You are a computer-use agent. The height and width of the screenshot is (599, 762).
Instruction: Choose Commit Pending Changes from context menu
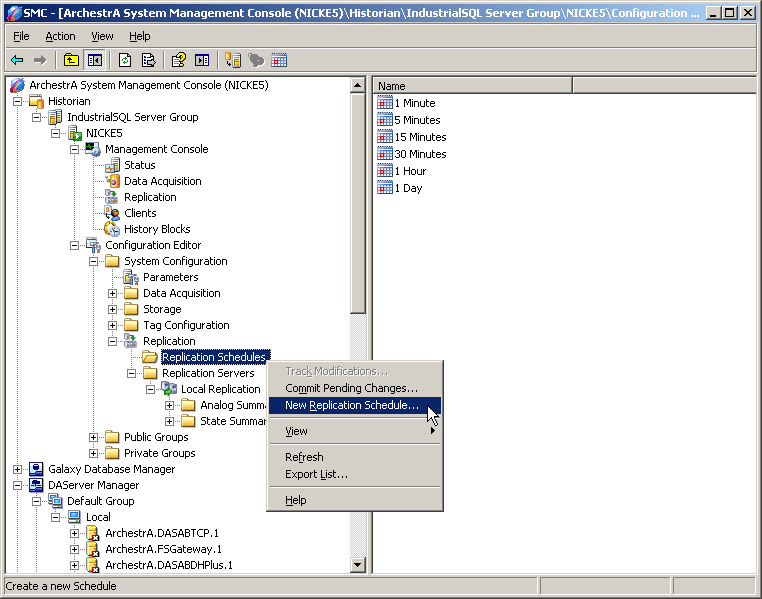[355, 388]
